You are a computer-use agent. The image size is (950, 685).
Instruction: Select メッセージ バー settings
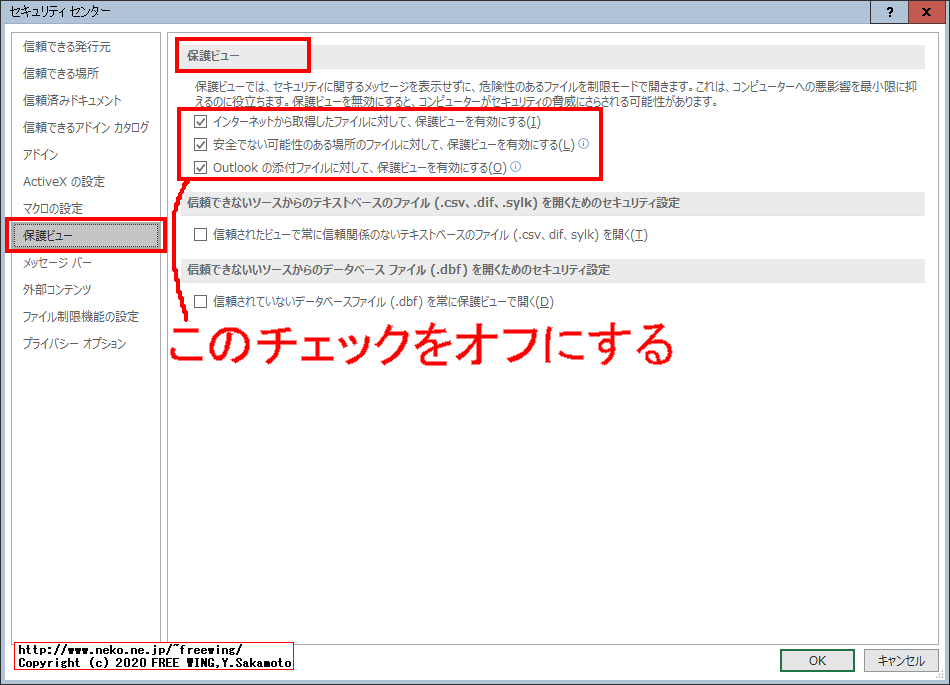57,262
